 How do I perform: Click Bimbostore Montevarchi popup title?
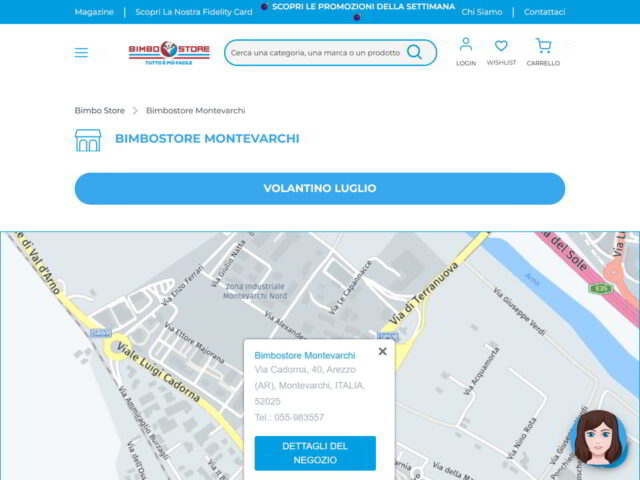(305, 356)
